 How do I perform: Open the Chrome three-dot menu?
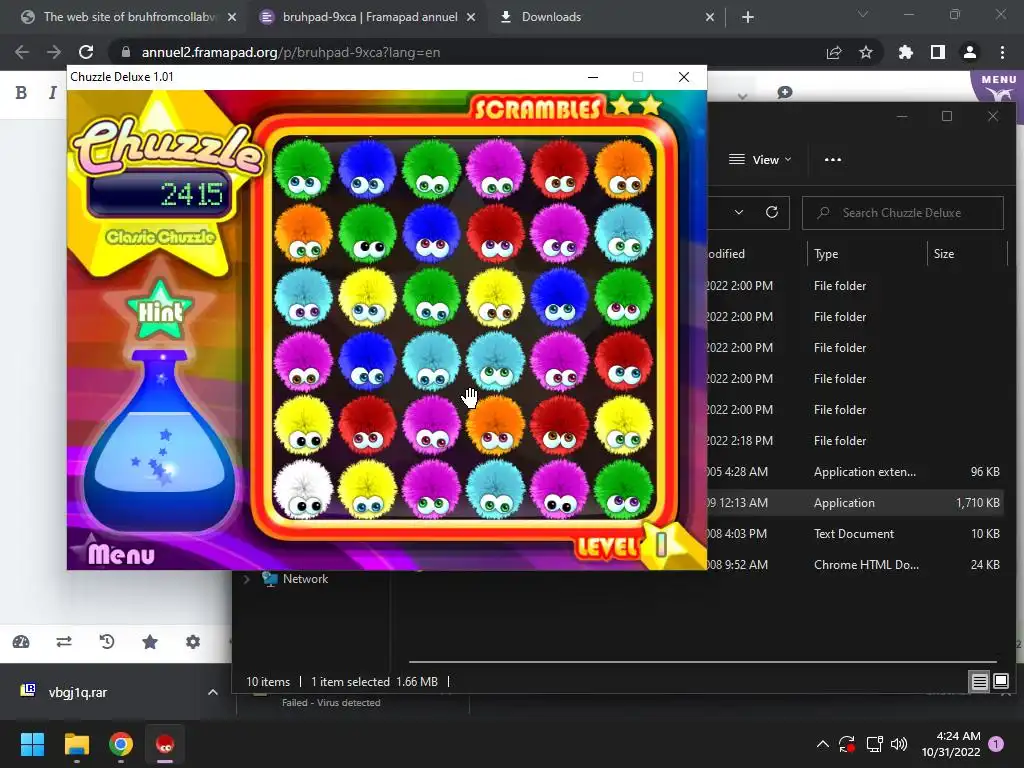point(1002,52)
